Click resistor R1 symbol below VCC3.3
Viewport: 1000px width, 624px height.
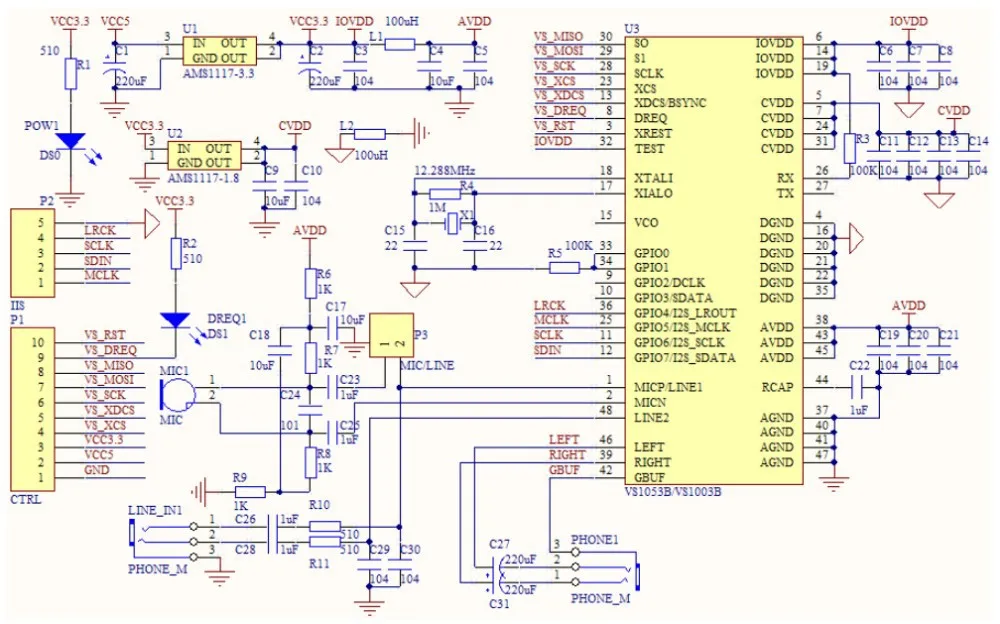coord(71,73)
